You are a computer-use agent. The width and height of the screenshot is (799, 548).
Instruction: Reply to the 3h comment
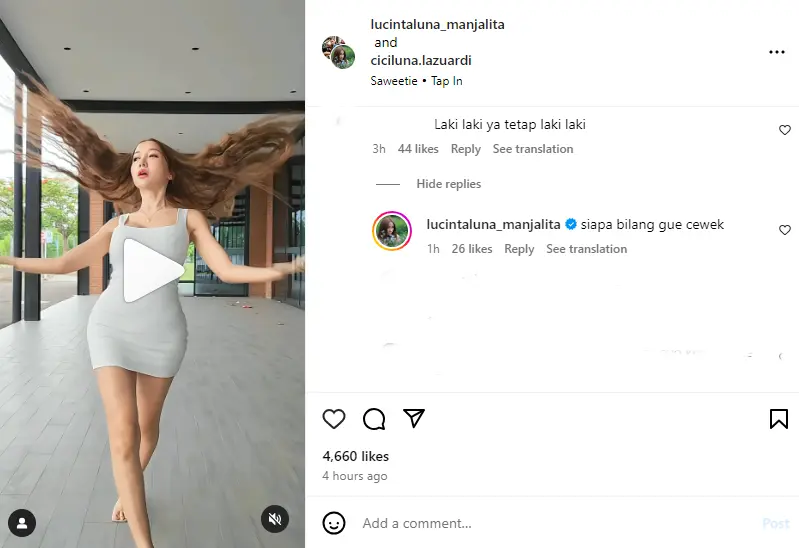pyautogui.click(x=466, y=149)
